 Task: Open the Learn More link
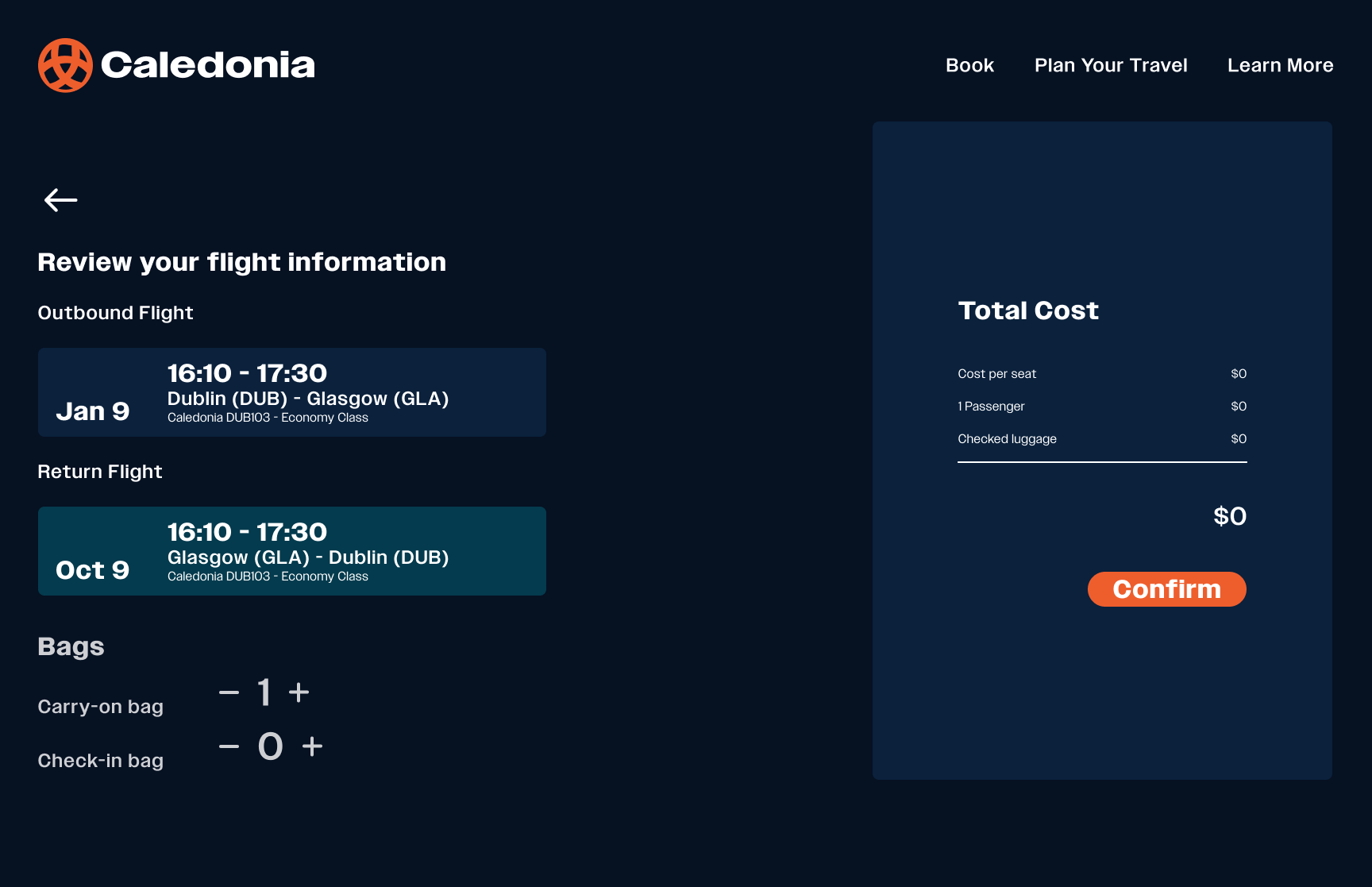point(1280,65)
